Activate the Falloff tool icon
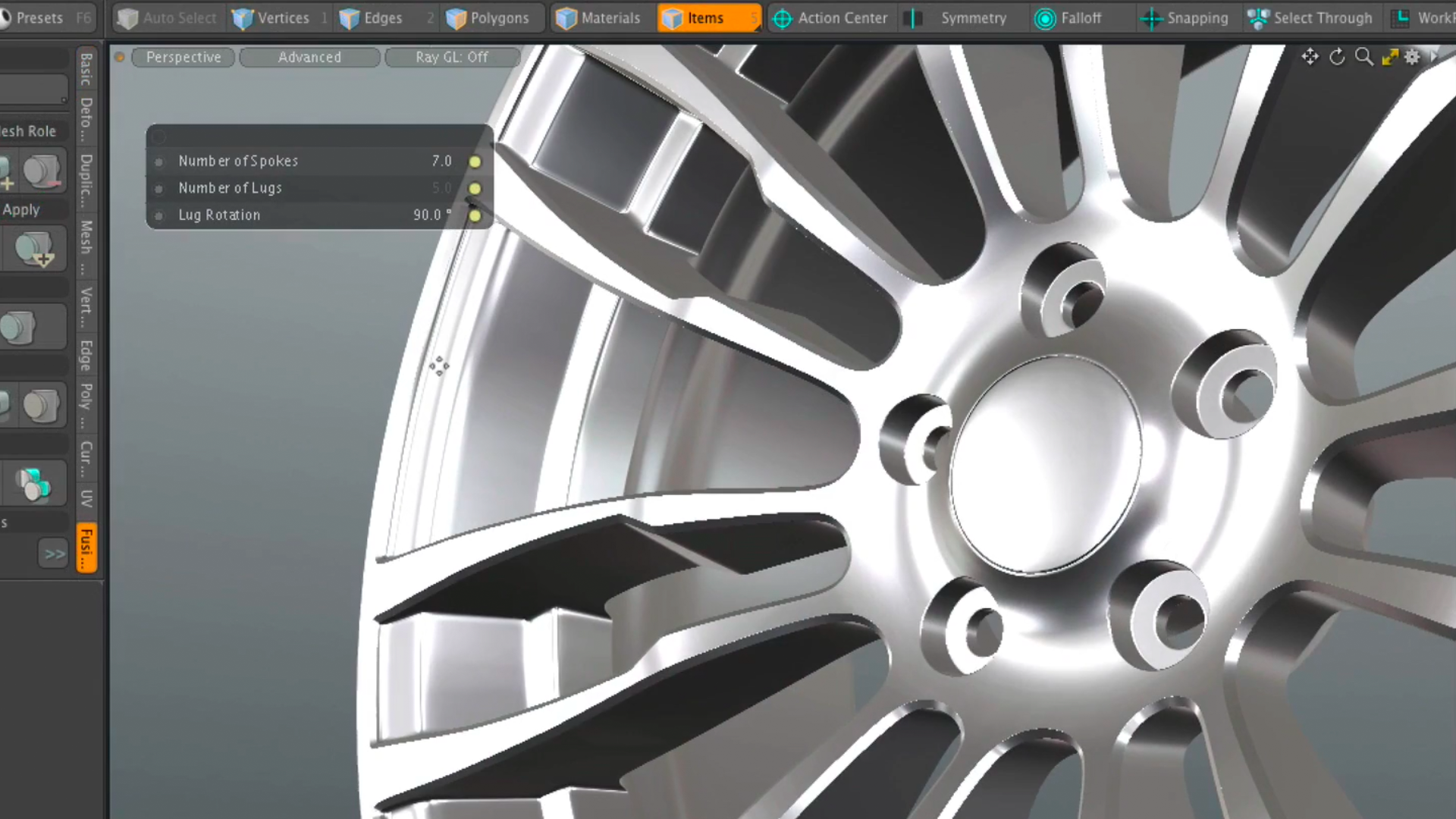 (x=1045, y=17)
